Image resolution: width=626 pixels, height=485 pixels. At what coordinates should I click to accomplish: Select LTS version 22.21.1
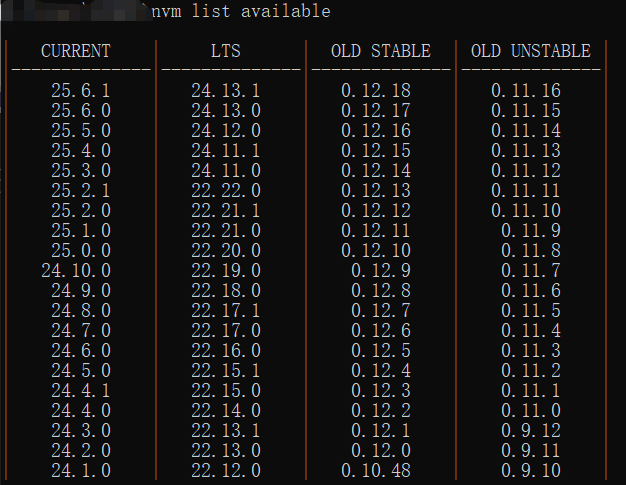pos(226,210)
